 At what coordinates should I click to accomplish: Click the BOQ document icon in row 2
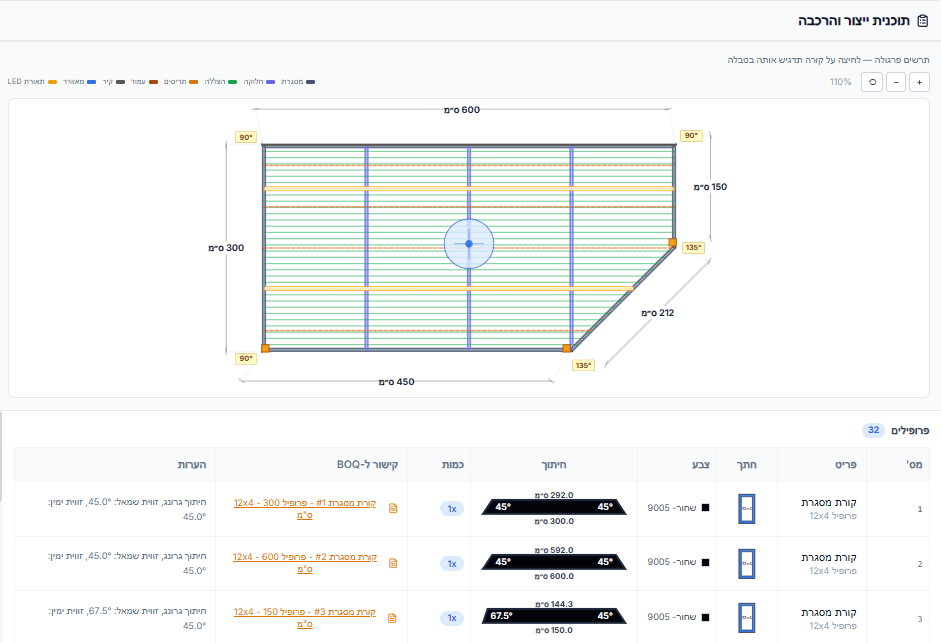(393, 563)
